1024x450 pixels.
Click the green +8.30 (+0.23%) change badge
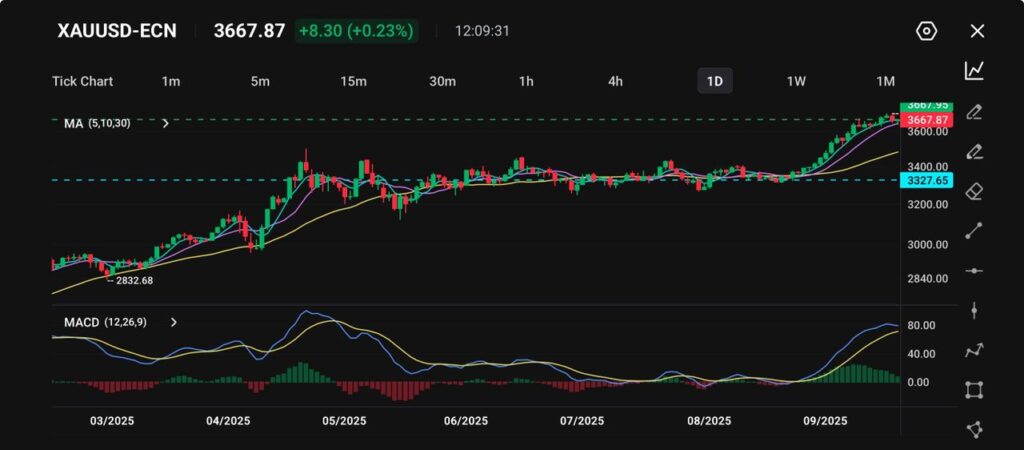tap(355, 31)
